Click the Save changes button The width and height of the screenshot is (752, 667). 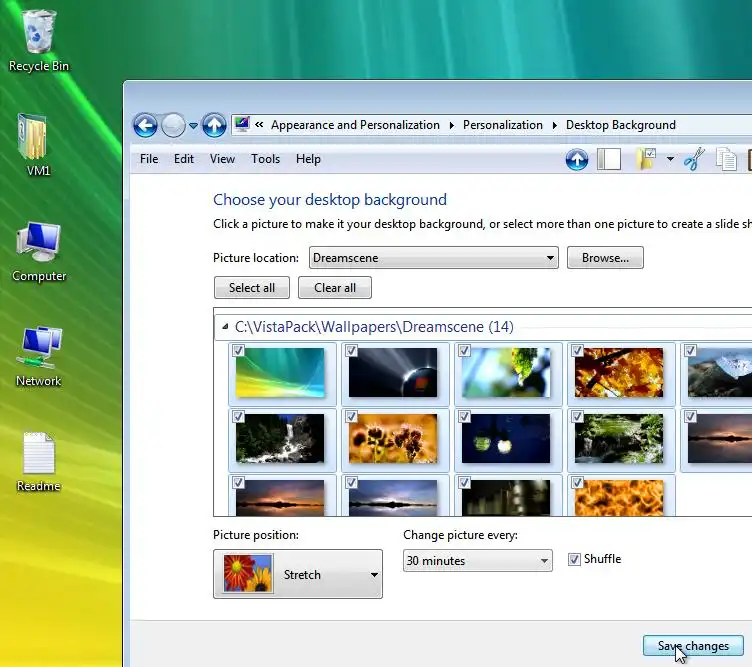click(x=693, y=646)
